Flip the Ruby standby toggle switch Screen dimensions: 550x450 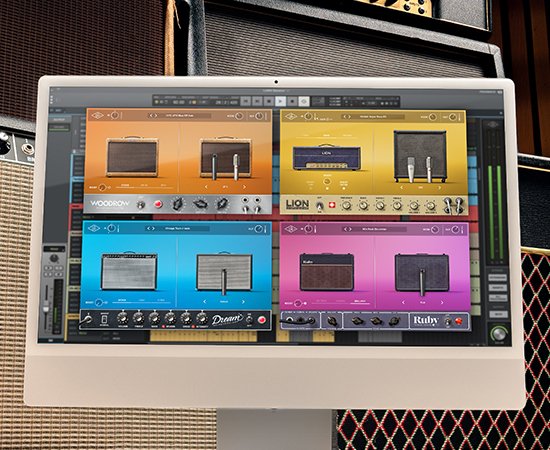click(x=448, y=321)
